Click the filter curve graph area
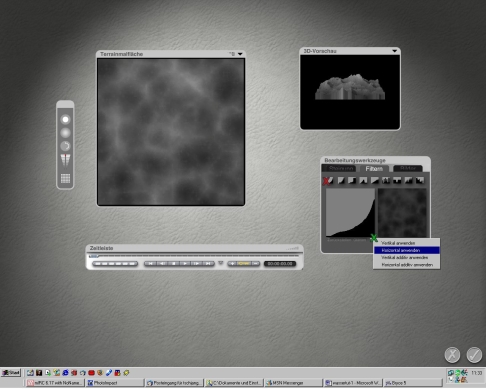This screenshot has width=486, height=389. (x=350, y=212)
